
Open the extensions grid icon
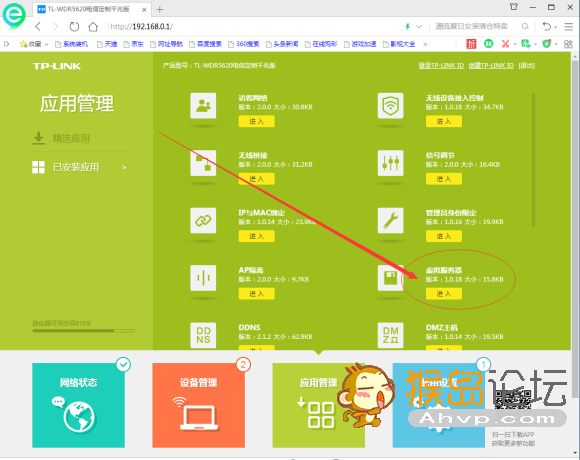[x=569, y=44]
